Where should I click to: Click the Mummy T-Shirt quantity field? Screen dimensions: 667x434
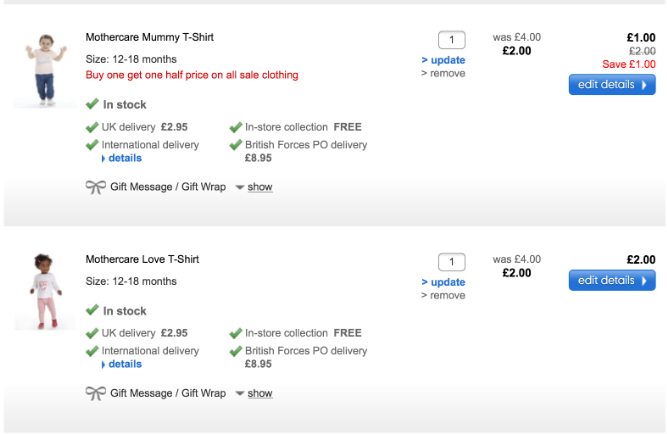click(x=452, y=40)
